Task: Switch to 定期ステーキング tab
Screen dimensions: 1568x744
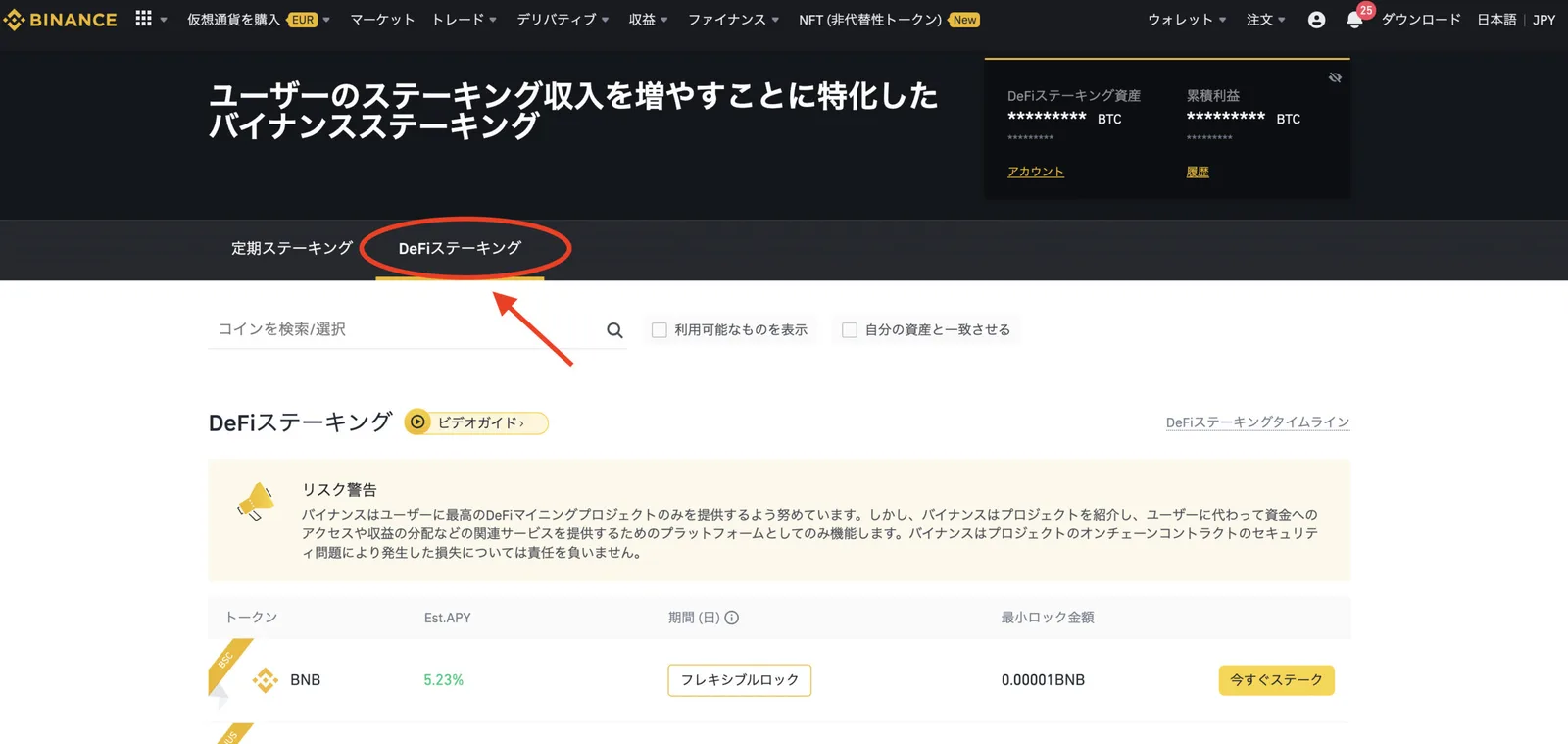Action: pos(292,248)
